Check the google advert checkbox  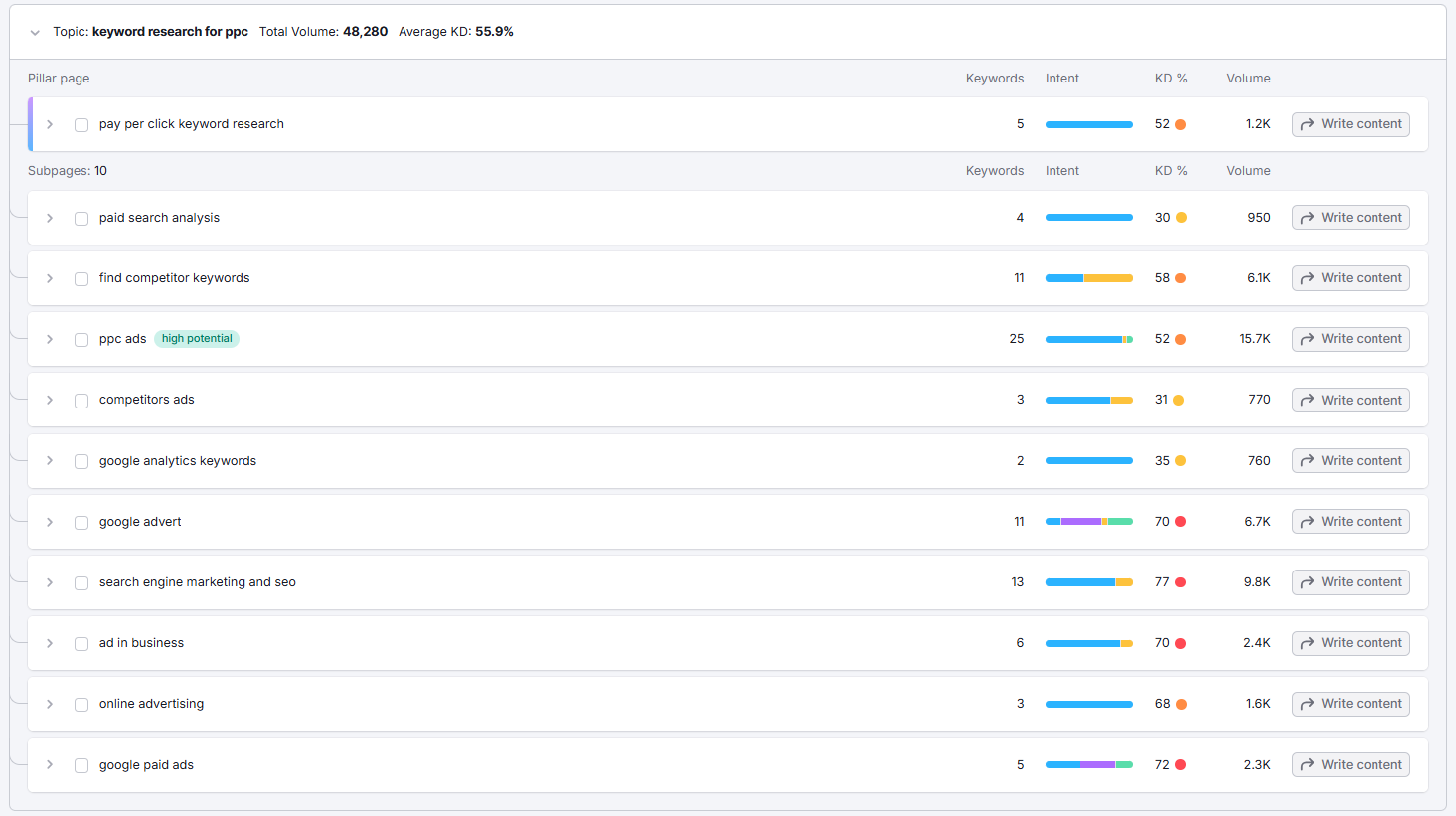(81, 523)
